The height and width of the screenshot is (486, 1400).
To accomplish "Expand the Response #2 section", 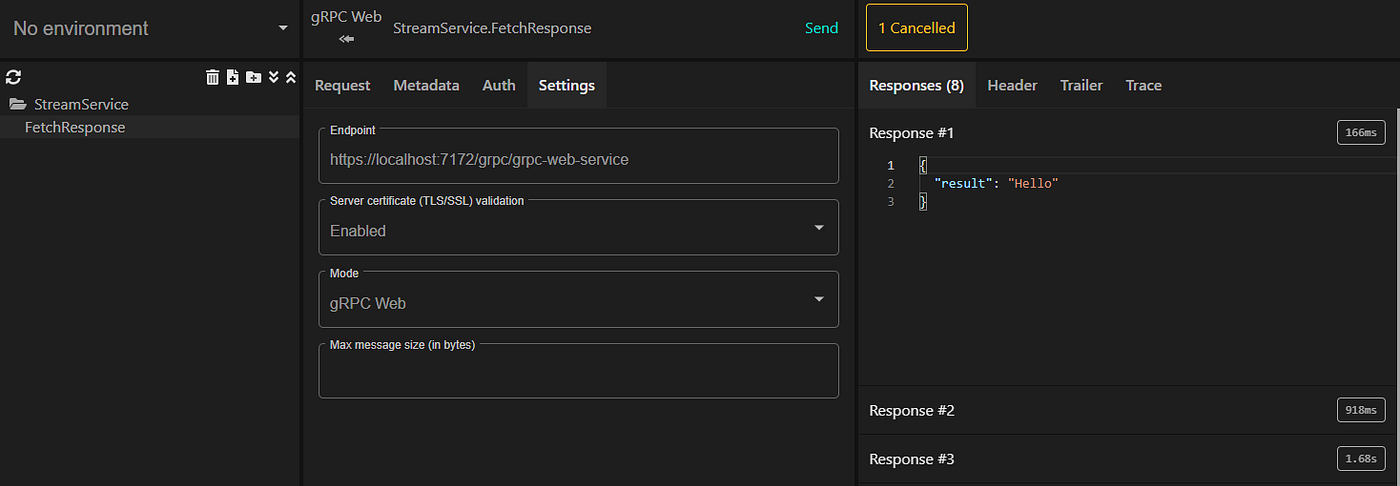I will (912, 410).
